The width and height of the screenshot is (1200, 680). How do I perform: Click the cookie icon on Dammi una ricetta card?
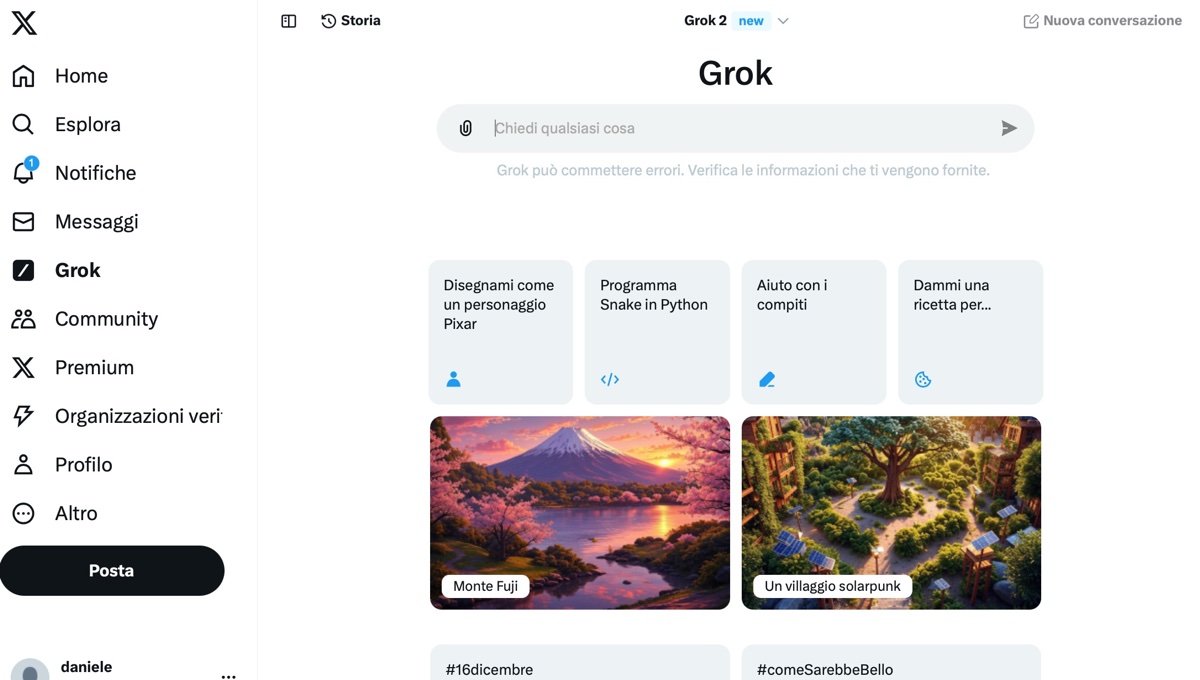(x=922, y=379)
